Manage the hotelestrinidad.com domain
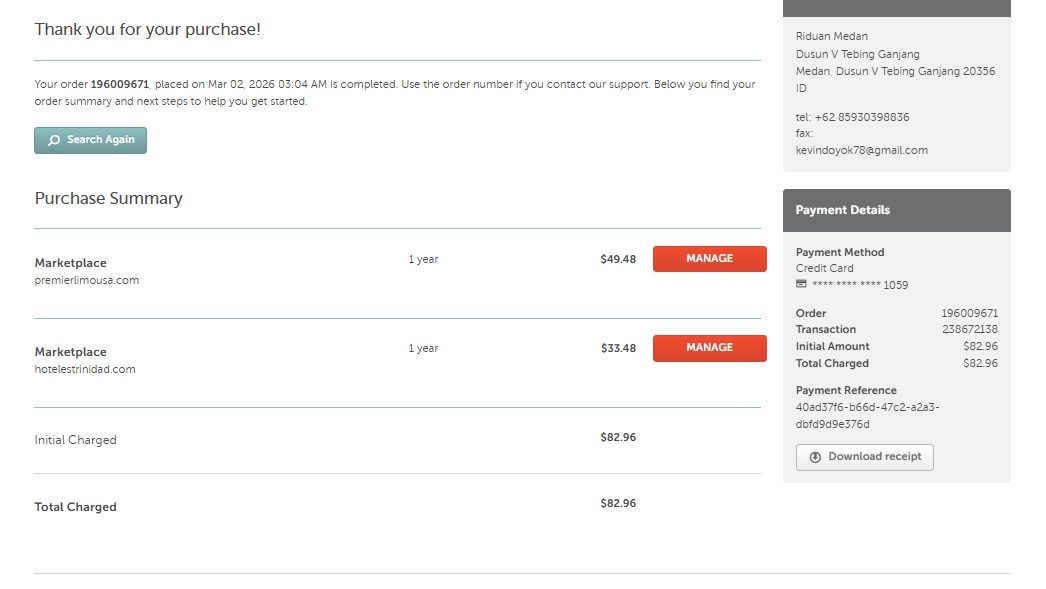The width and height of the screenshot is (1046, 589). 709,348
